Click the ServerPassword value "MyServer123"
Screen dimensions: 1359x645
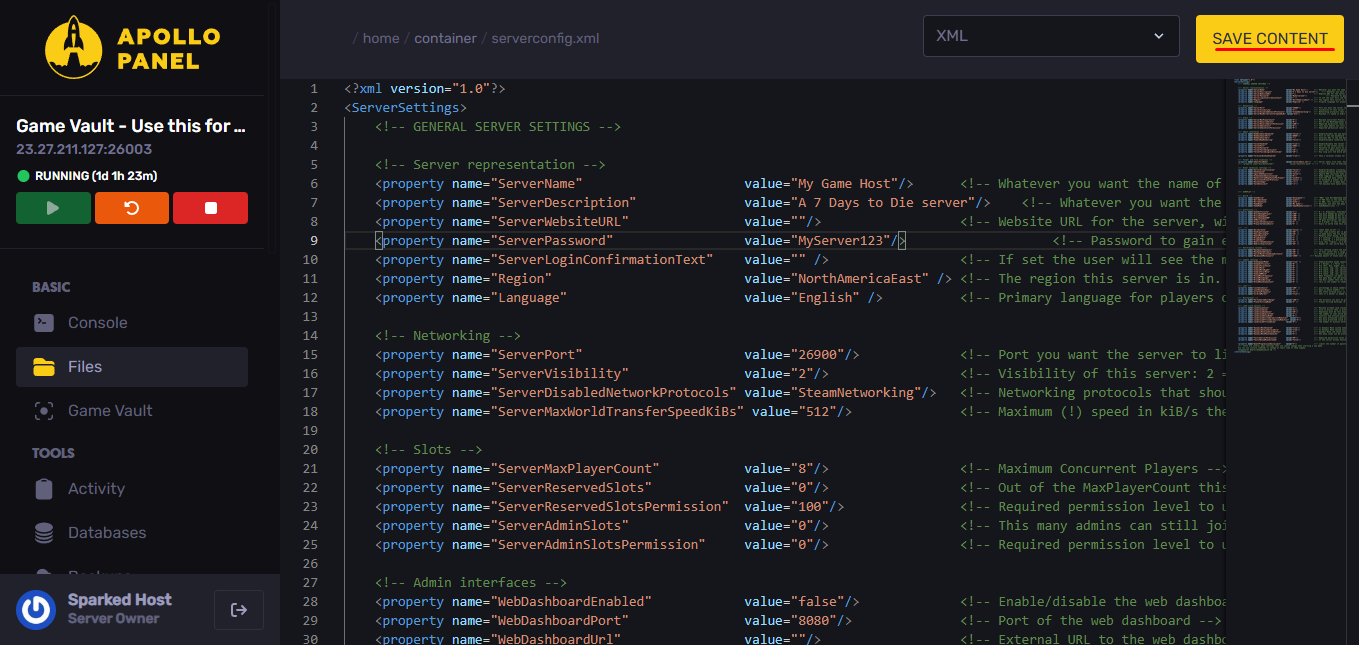point(841,241)
